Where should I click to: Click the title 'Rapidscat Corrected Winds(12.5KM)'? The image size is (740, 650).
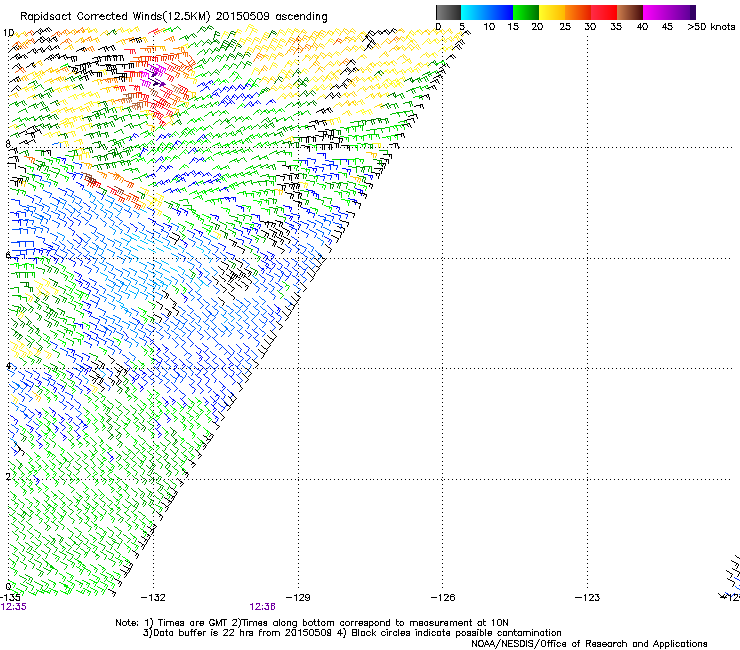[x=115, y=17]
